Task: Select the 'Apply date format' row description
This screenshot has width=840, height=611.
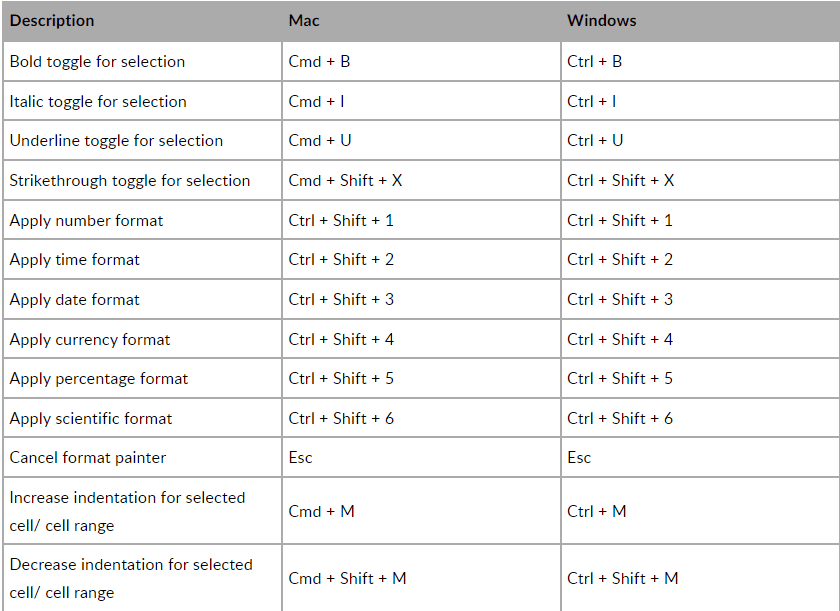Action: click(x=75, y=300)
